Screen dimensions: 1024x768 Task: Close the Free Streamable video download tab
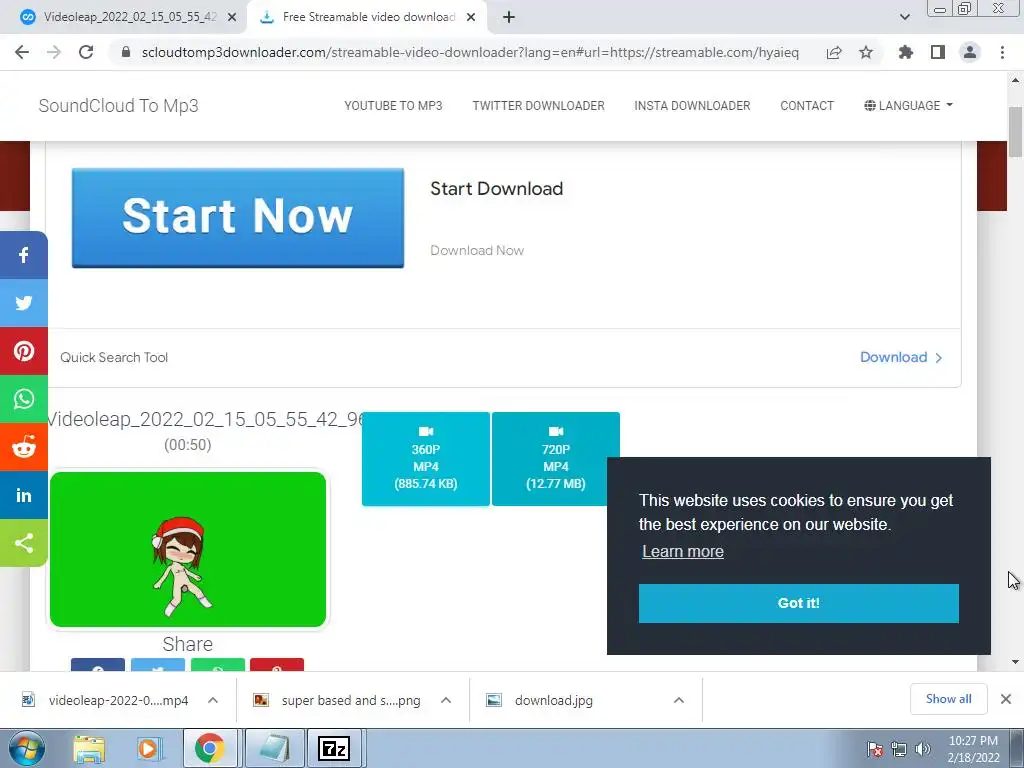click(x=471, y=17)
